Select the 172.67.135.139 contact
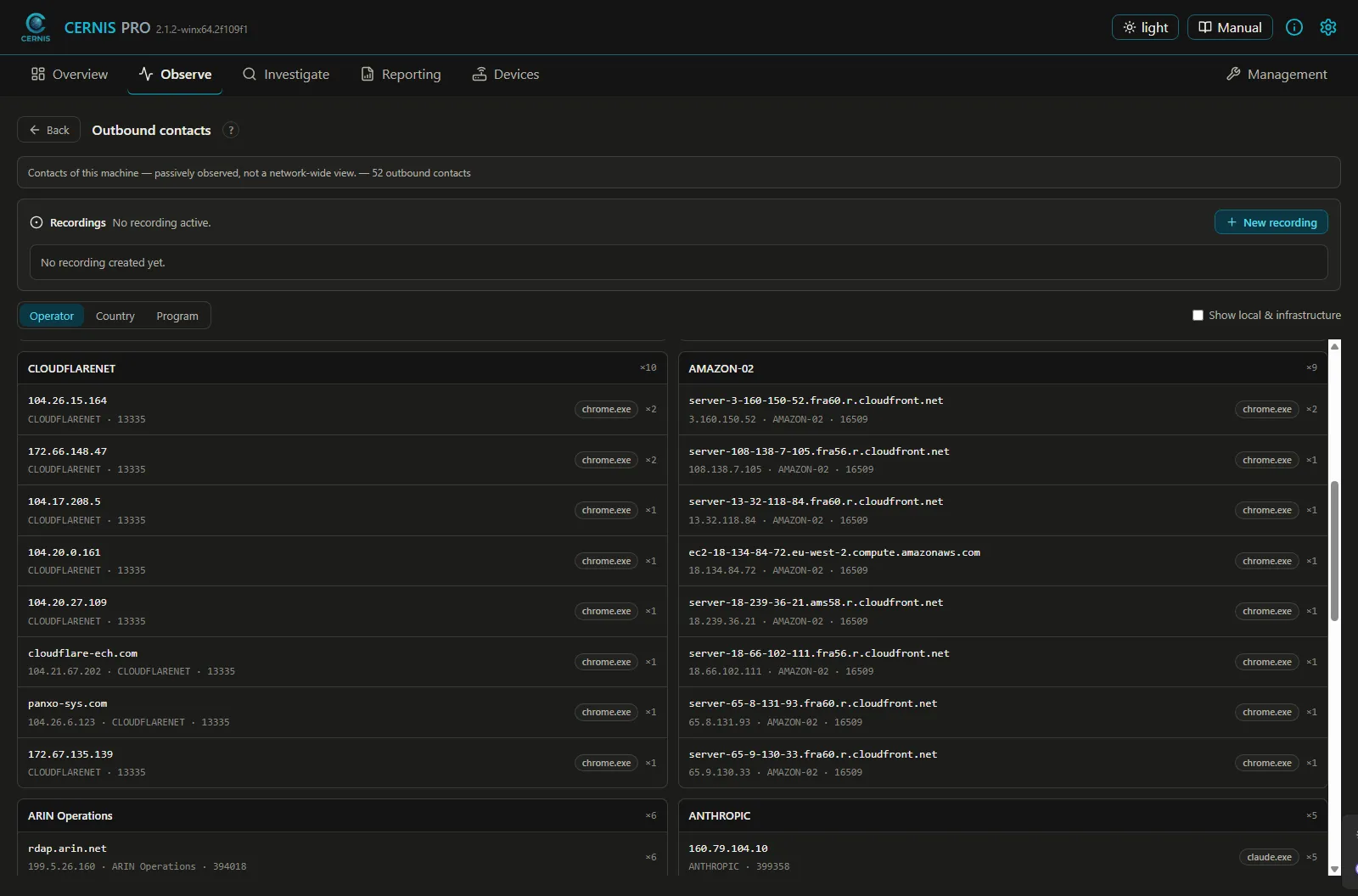The image size is (1358, 896). pyautogui.click(x=342, y=763)
